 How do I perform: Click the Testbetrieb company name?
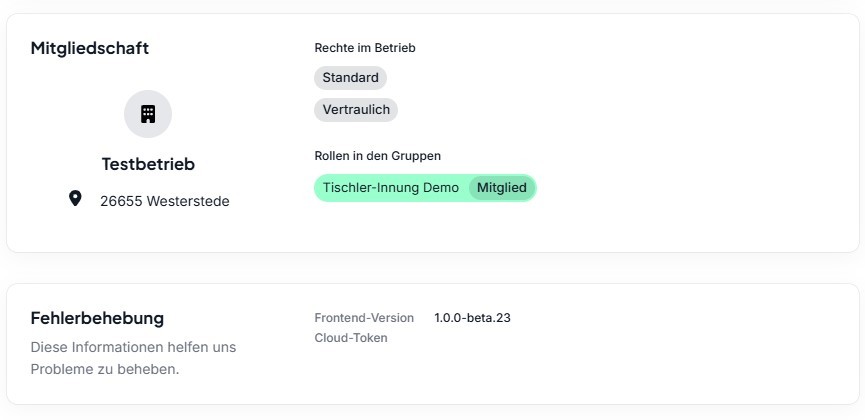[x=148, y=164]
